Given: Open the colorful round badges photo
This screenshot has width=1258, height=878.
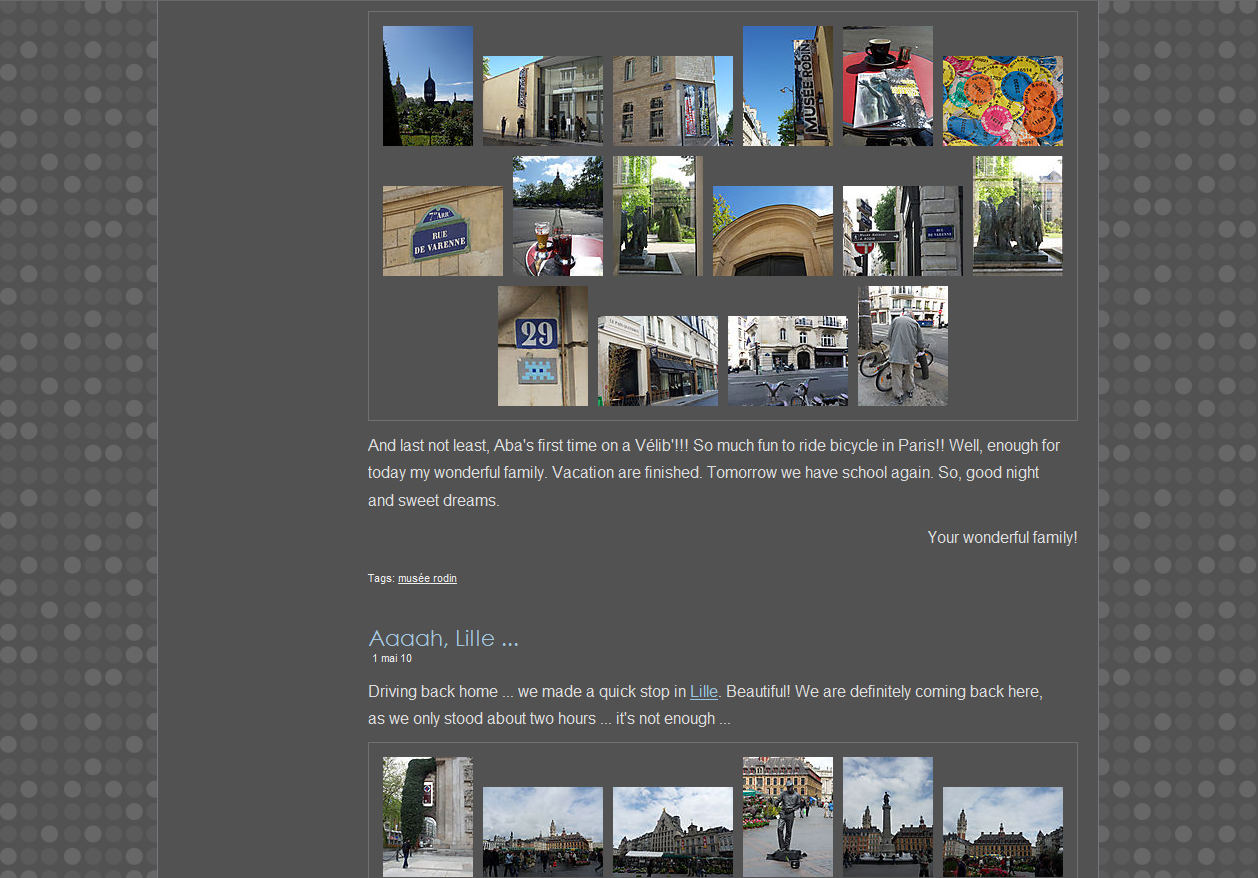Looking at the screenshot, I should pos(1002,101).
